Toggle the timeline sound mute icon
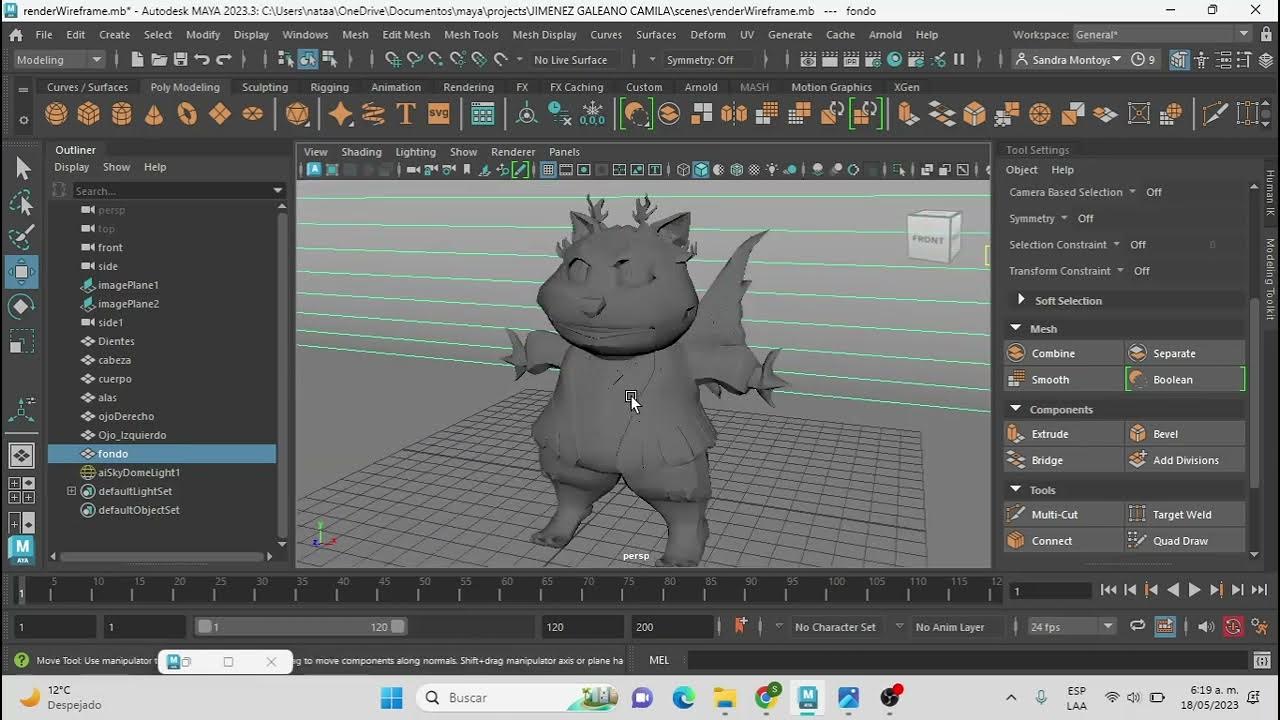Screen dimensions: 1280x720 pos(1206,627)
